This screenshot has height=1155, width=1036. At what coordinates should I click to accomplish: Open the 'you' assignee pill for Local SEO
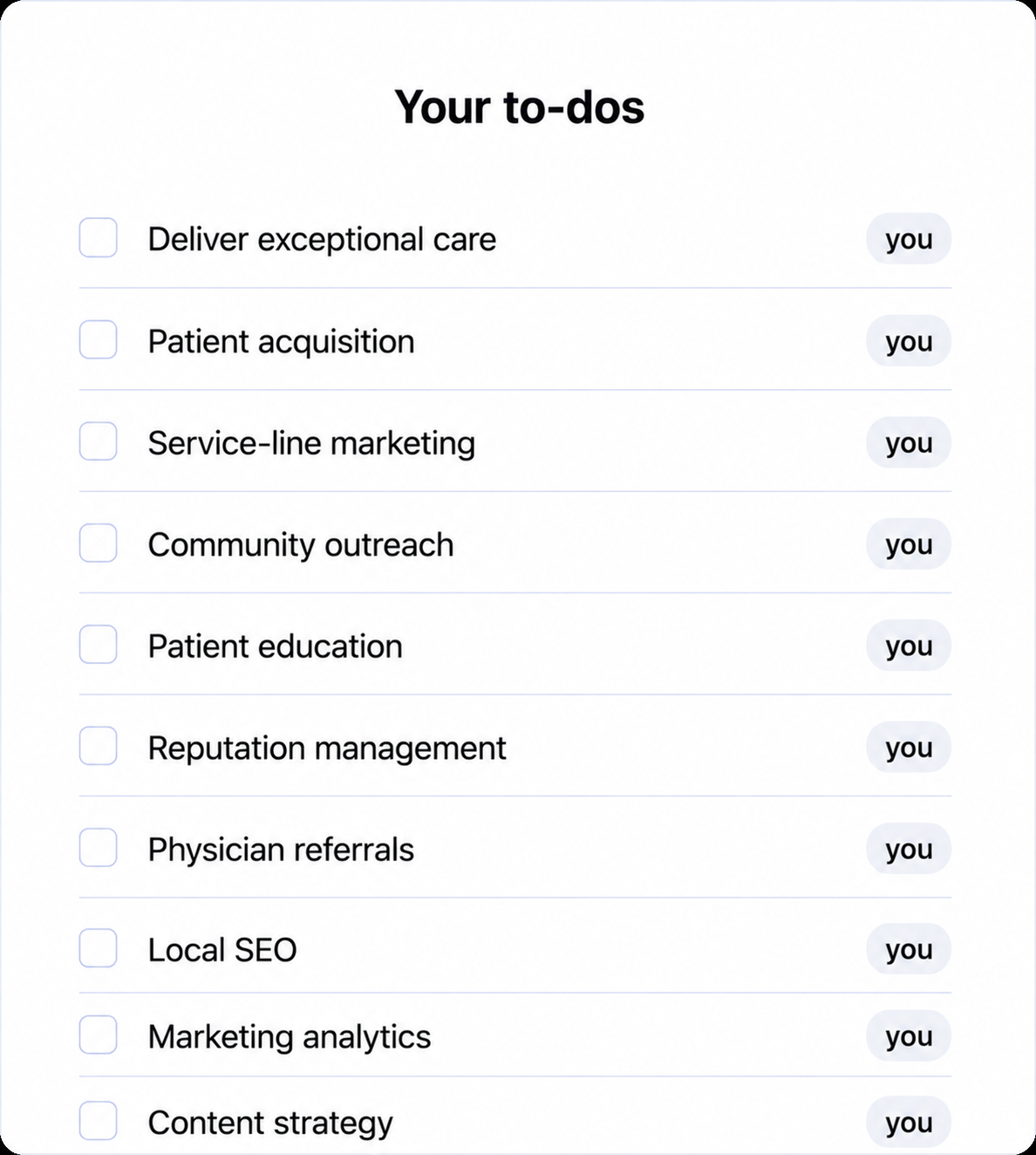pyautogui.click(x=909, y=949)
